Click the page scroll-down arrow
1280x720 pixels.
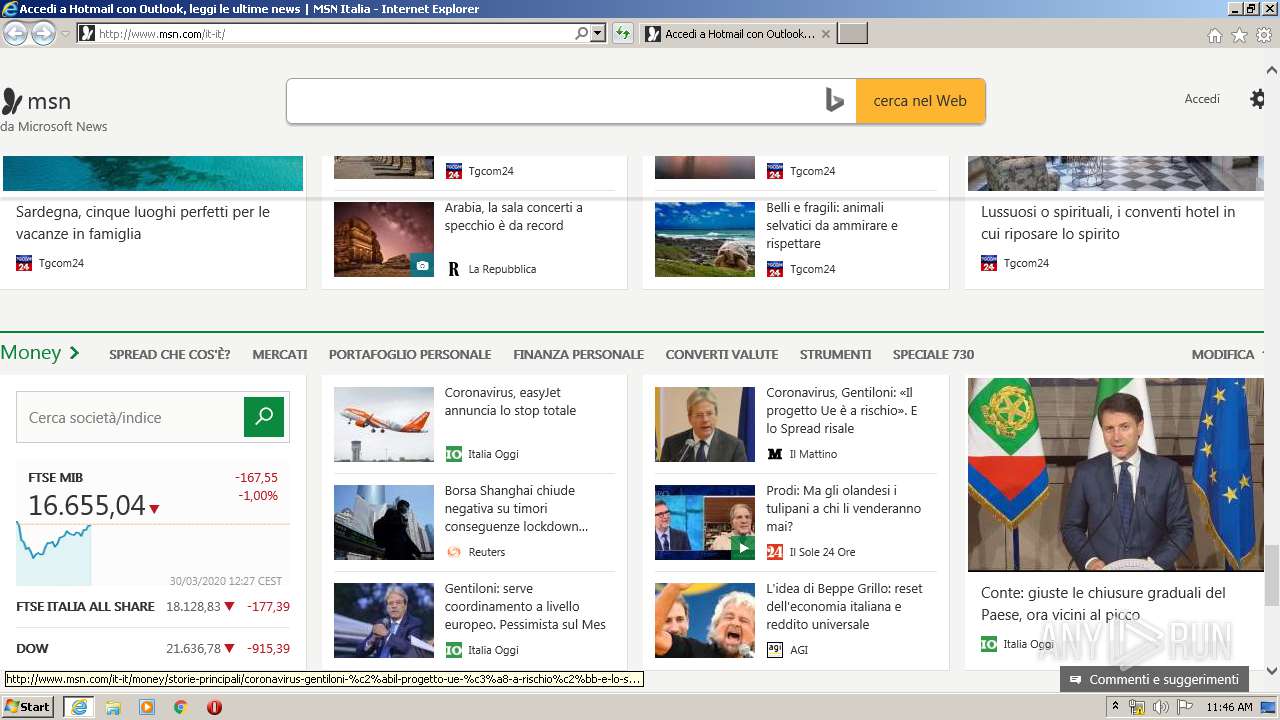[x=1272, y=671]
